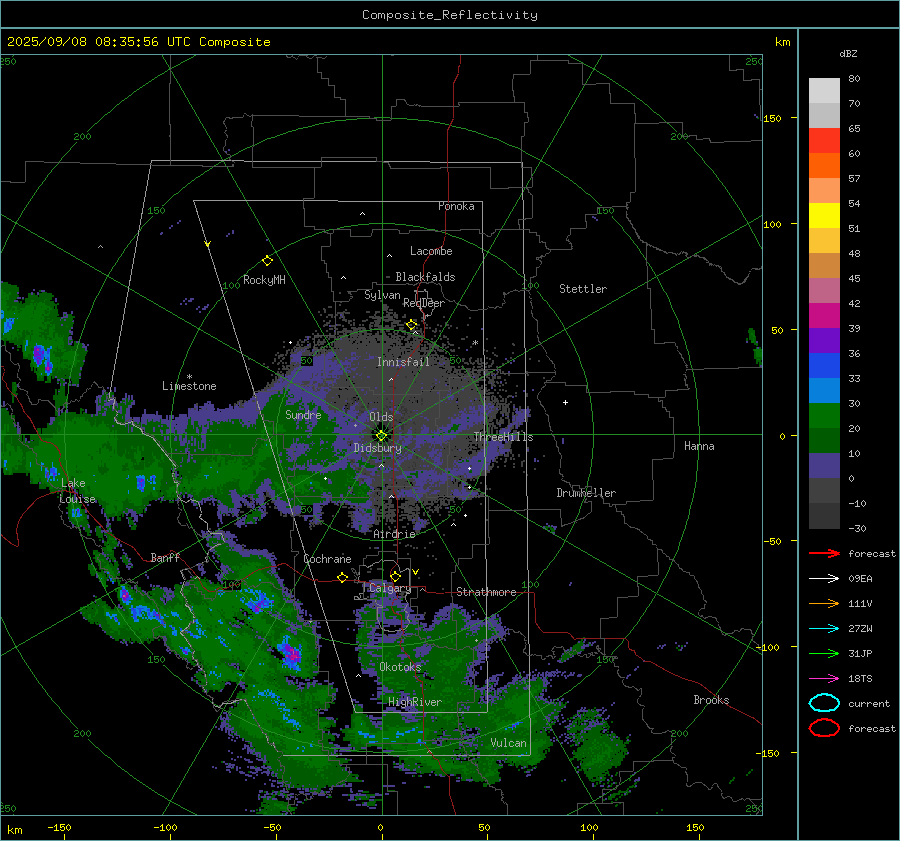Click the radar site marker at Didsbury
This screenshot has height=841, width=900.
click(x=382, y=436)
